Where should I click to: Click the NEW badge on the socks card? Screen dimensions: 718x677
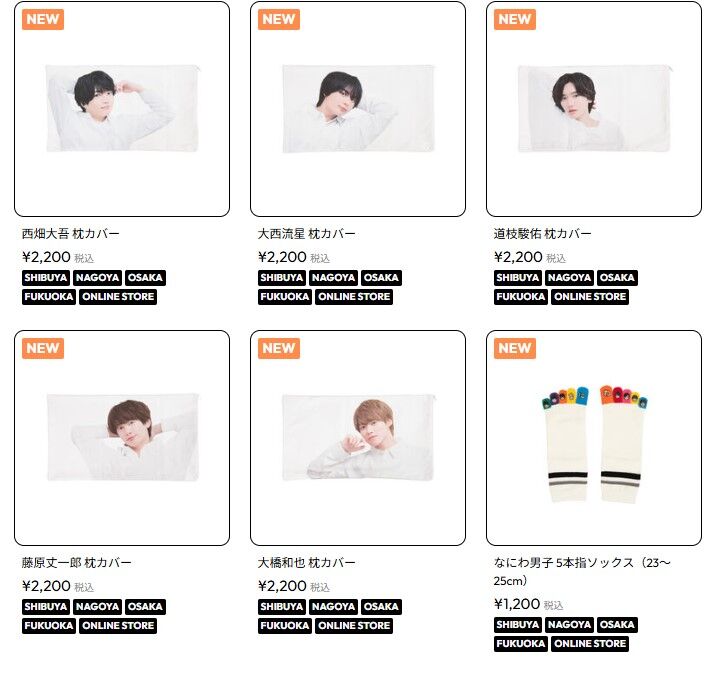point(515,348)
